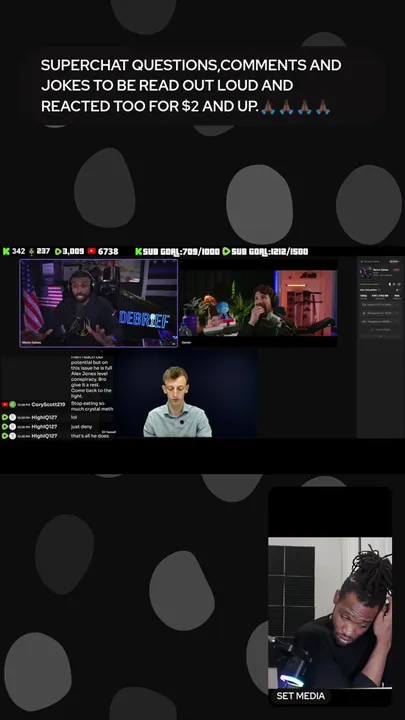Click the microphone listener count icon
The image size is (405, 720).
(32, 251)
